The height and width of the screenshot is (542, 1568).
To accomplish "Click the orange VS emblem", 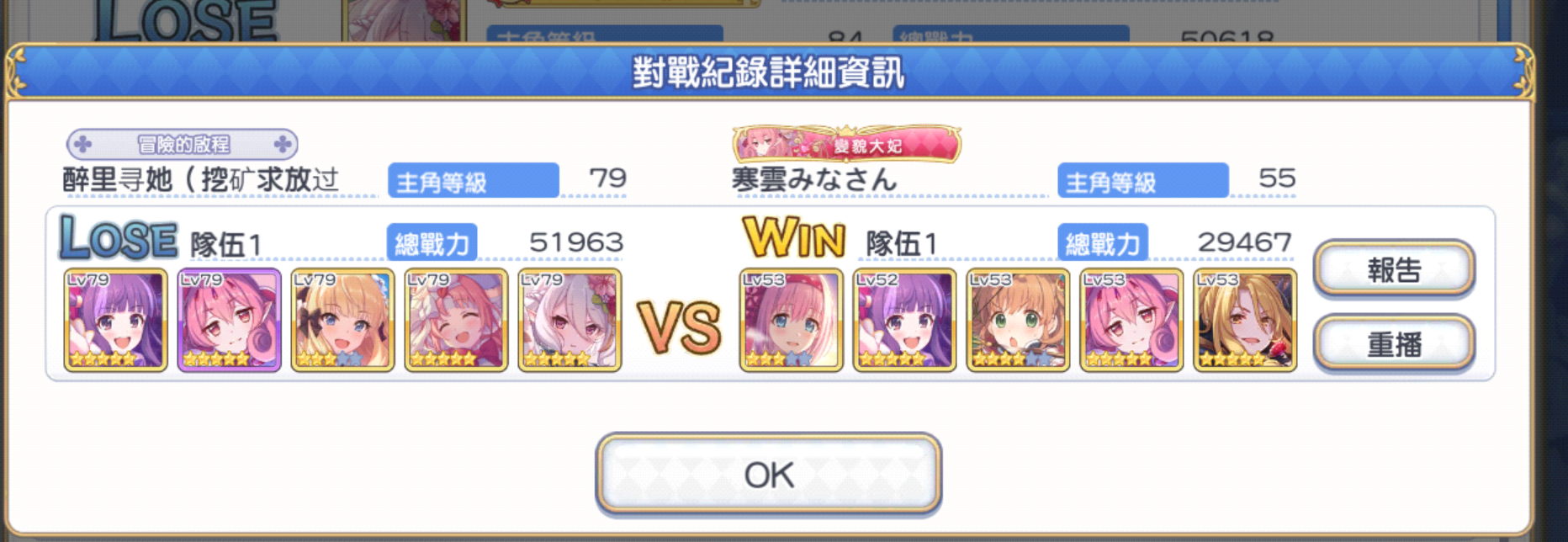I will click(679, 327).
